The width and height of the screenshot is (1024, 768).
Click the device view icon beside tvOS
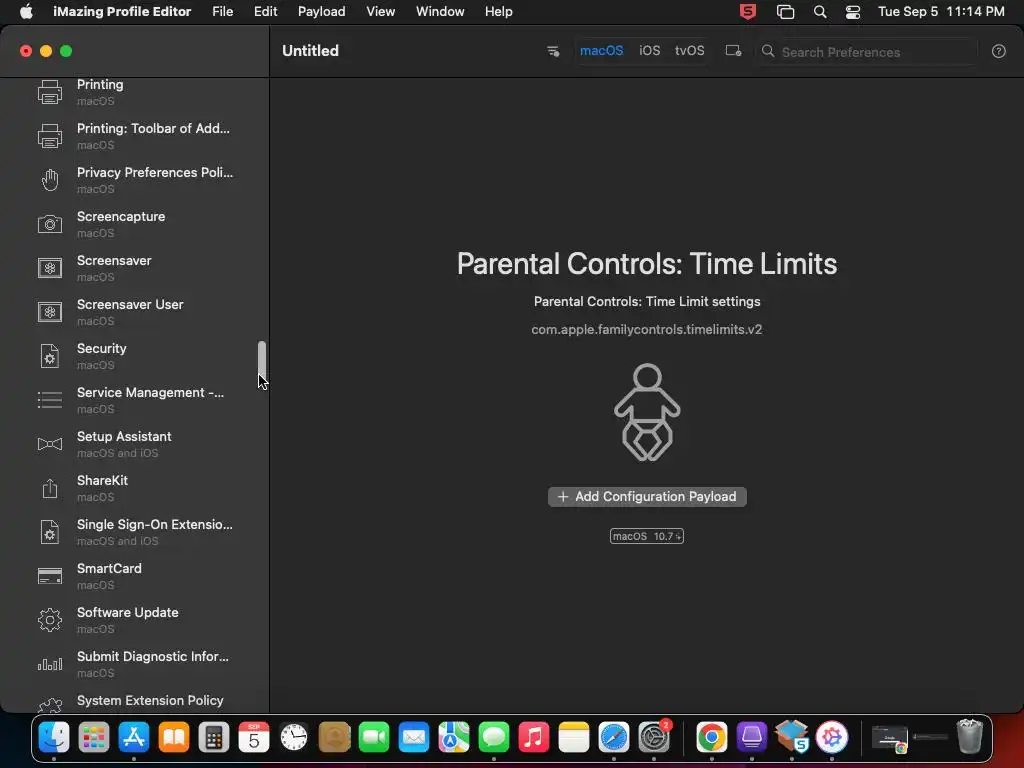pyautogui.click(x=733, y=51)
